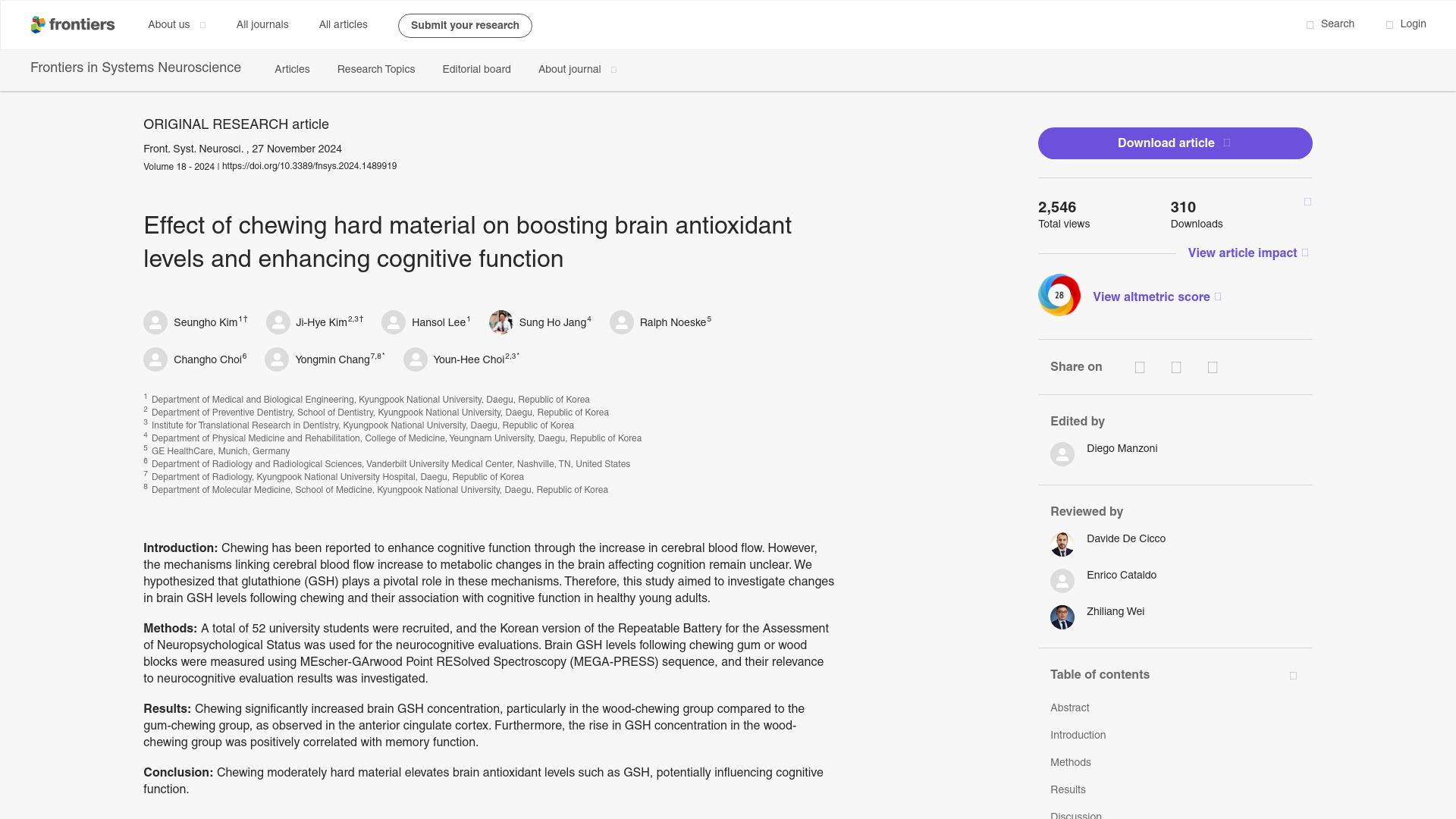Jump to Methods in table of contents
Image resolution: width=1456 pixels, height=819 pixels.
(x=1070, y=763)
